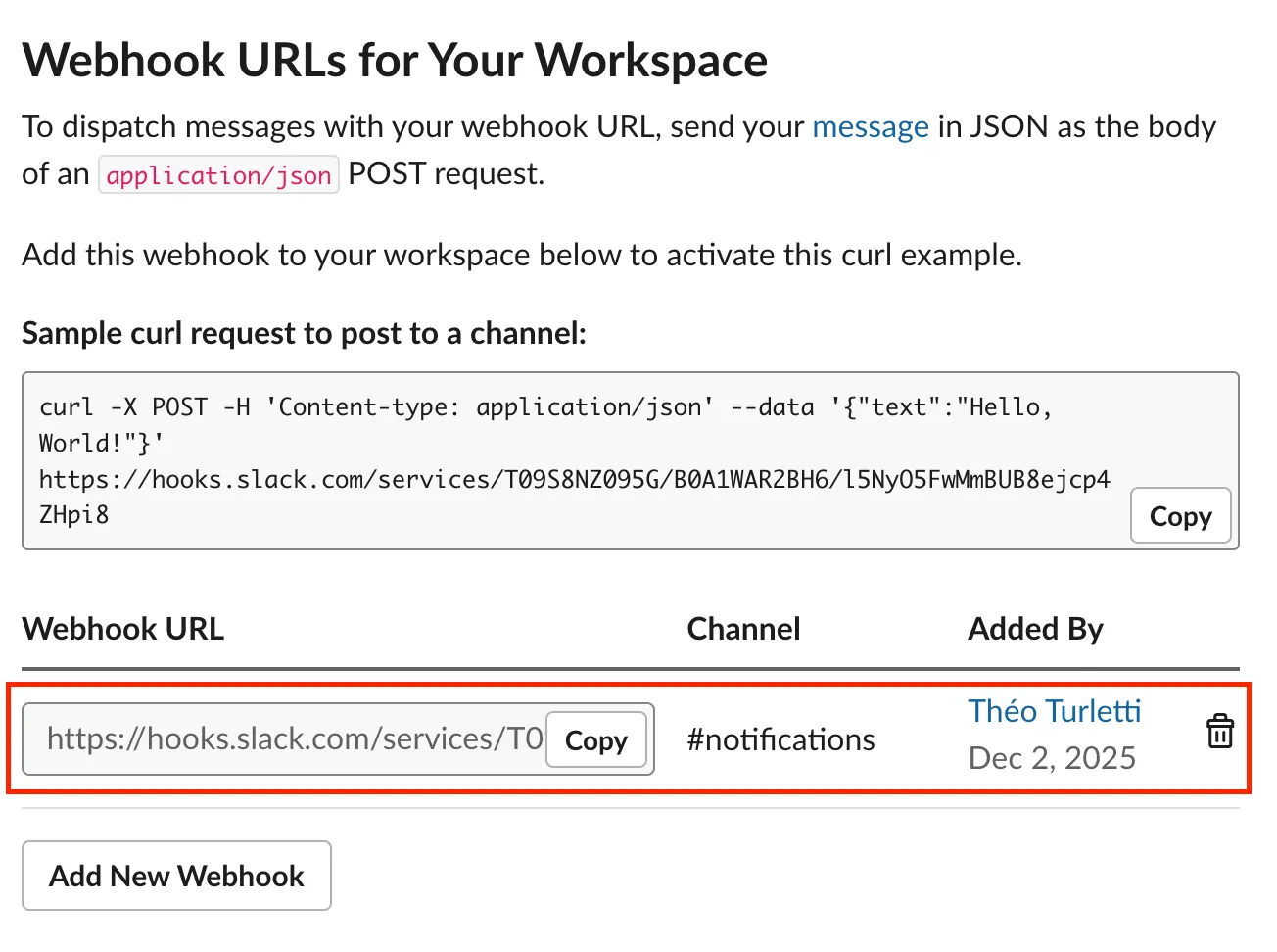Click the hooks.slack.com URL in the curl sample
Image resolution: width=1277 pixels, height=952 pixels.
[574, 480]
